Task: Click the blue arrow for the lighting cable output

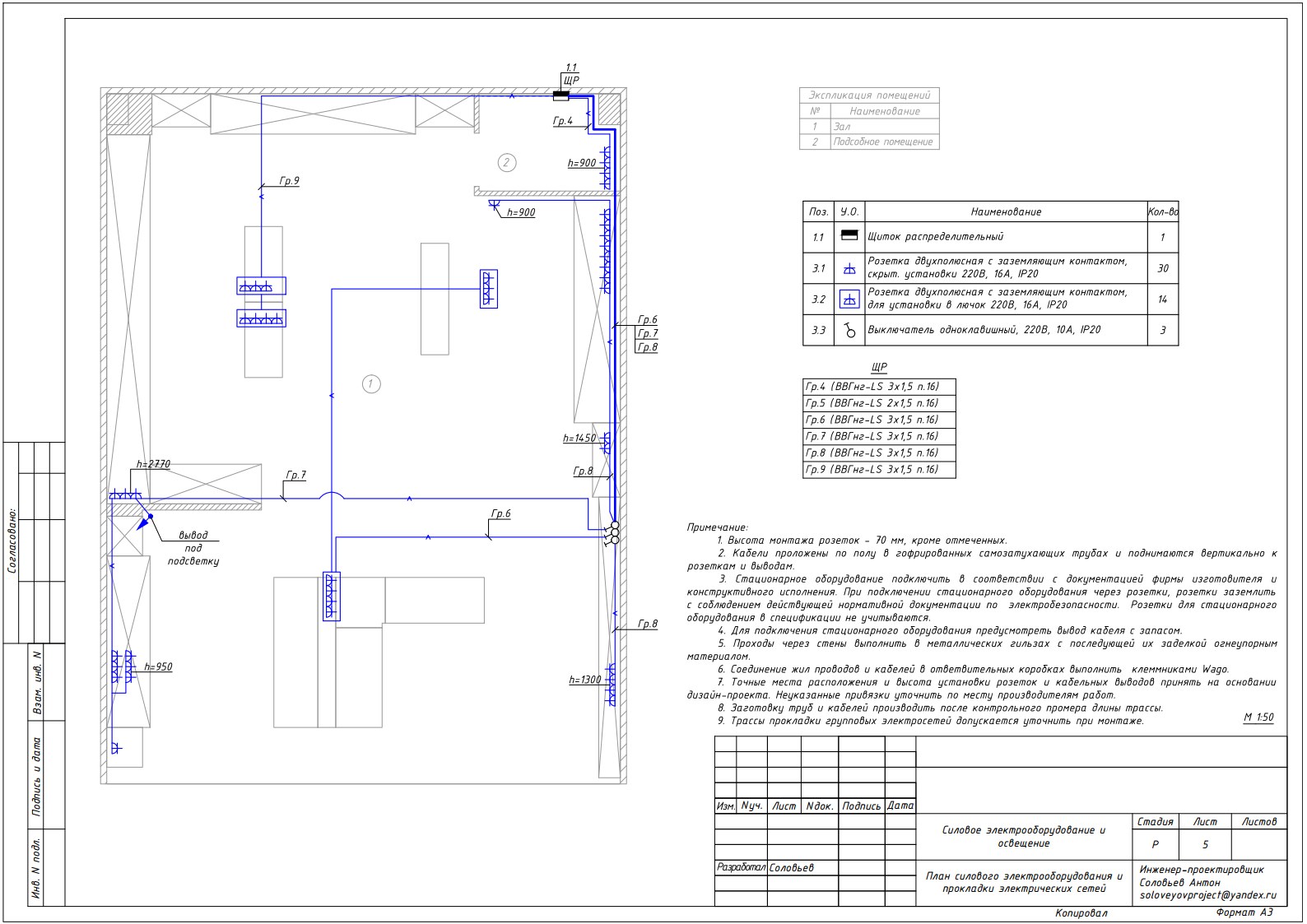Action: point(145,520)
